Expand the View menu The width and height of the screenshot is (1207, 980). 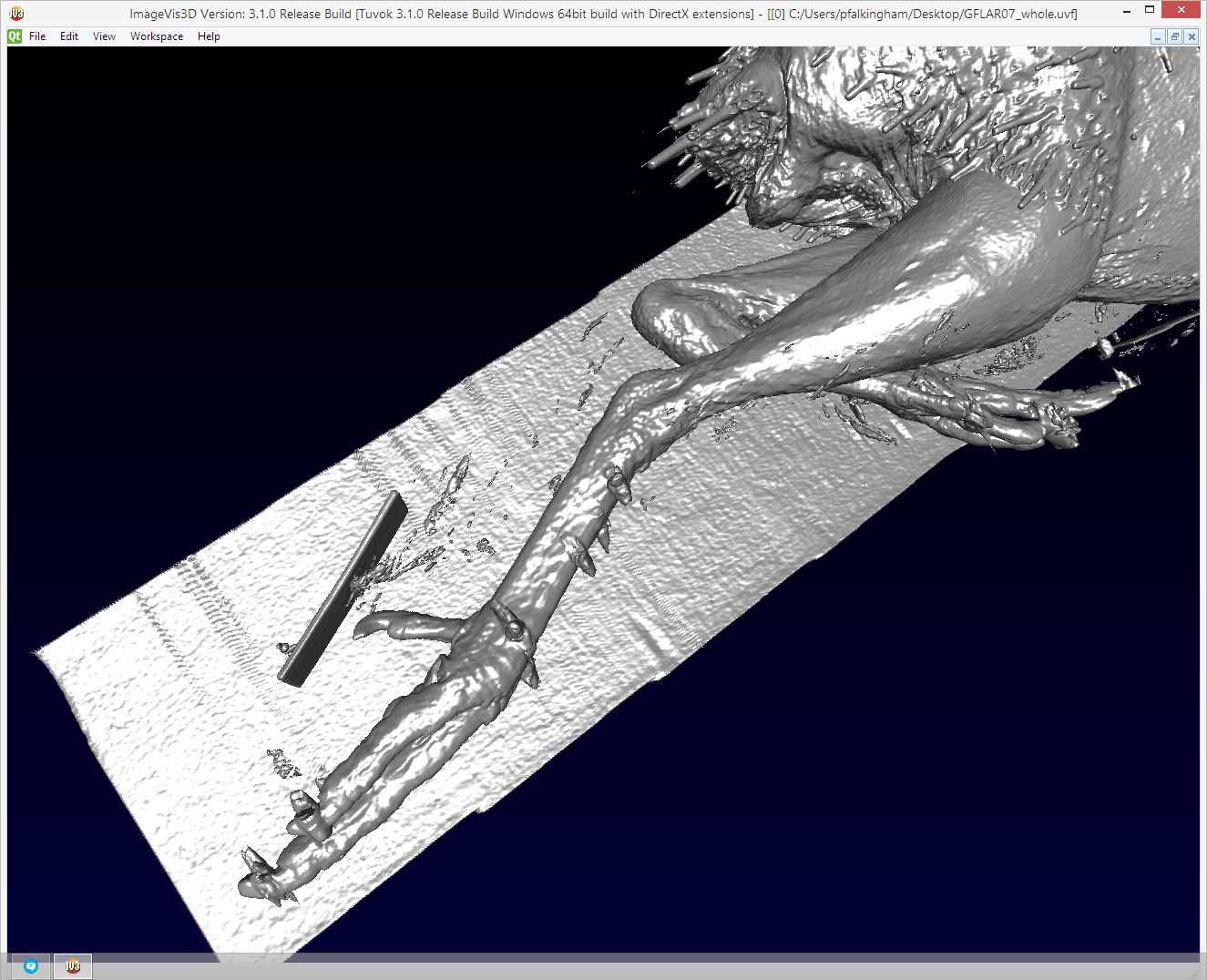point(104,36)
